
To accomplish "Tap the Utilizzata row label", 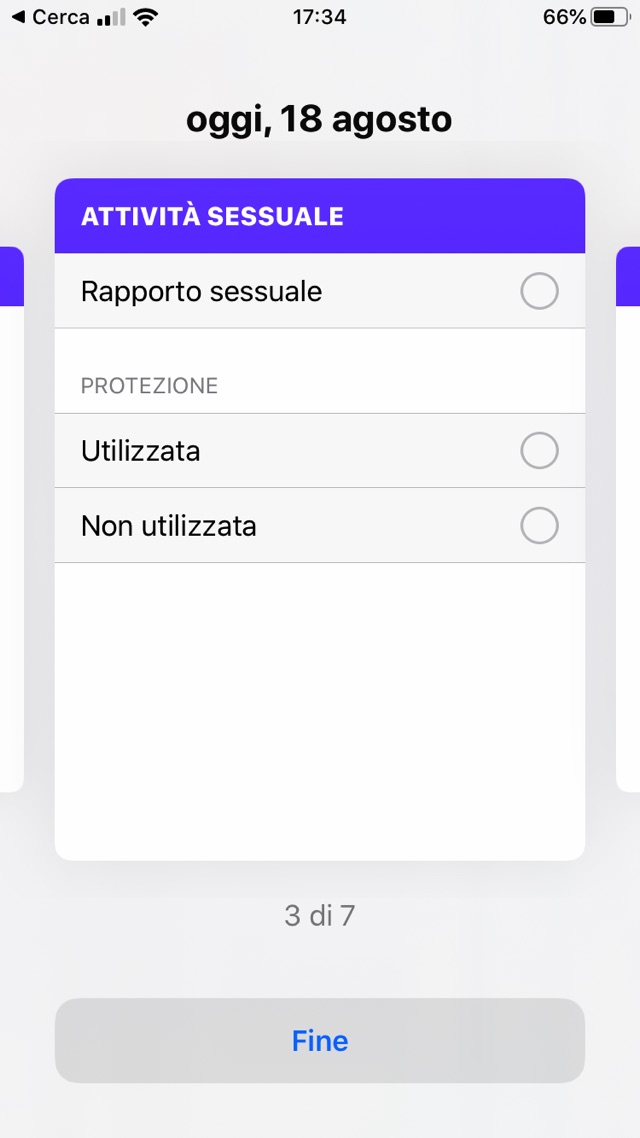I will coord(141,451).
